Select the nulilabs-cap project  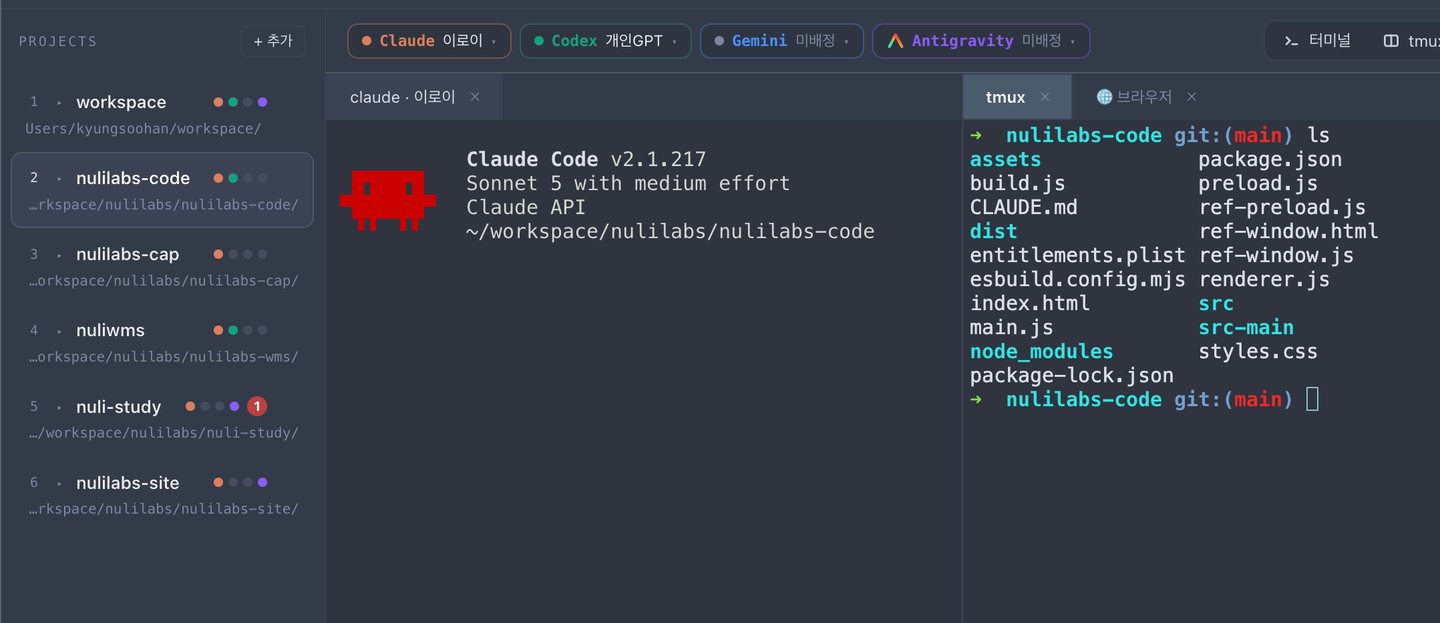(162, 266)
